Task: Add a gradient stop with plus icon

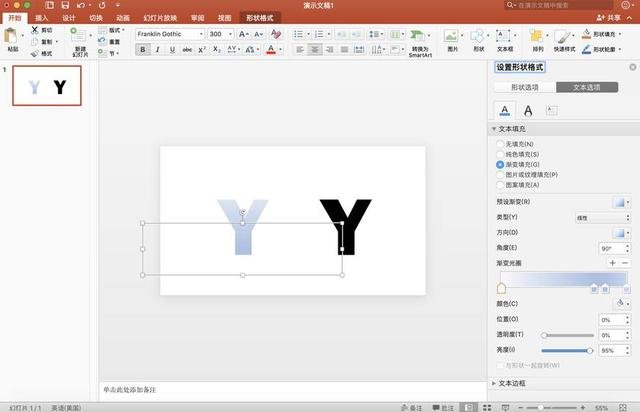Action: [612, 262]
